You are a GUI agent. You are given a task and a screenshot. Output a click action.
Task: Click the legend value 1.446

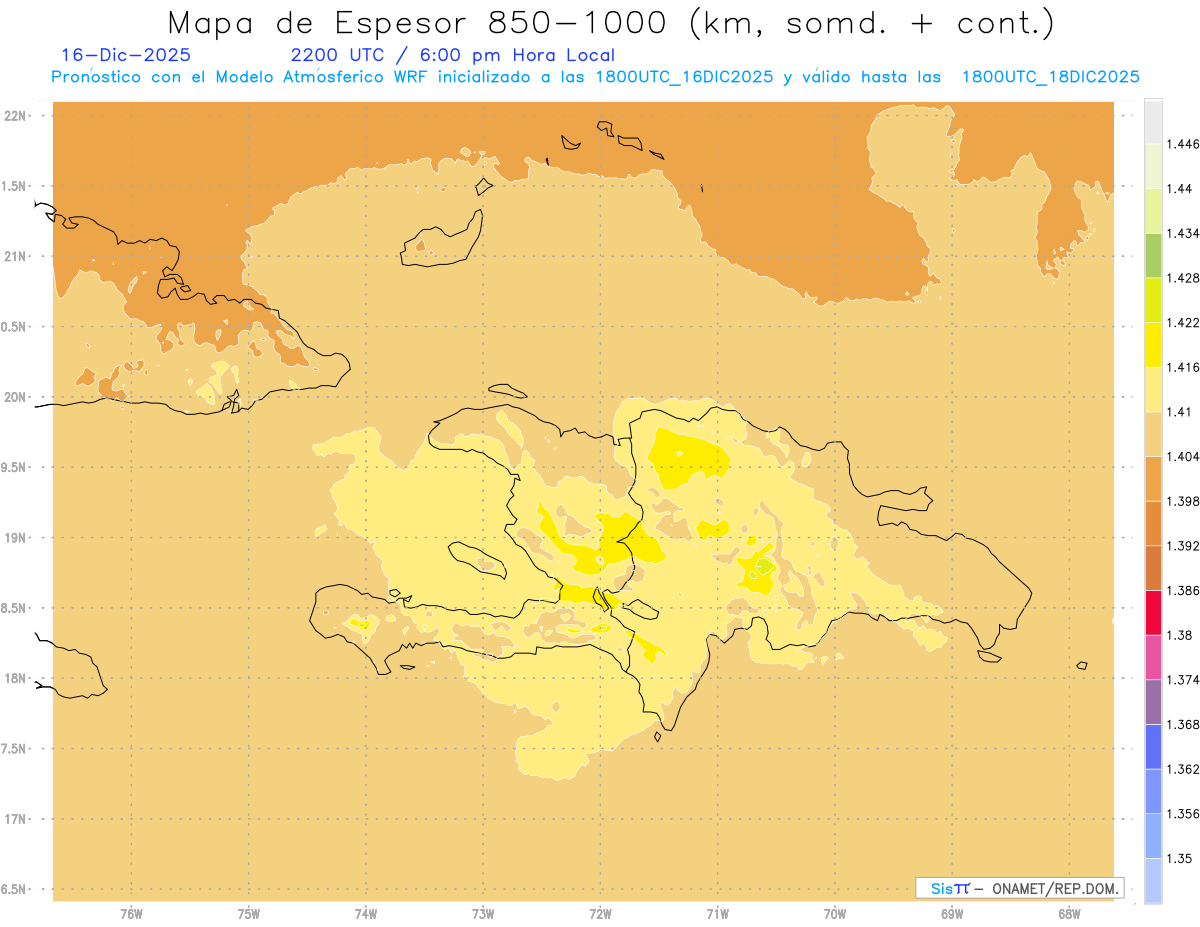point(1183,144)
